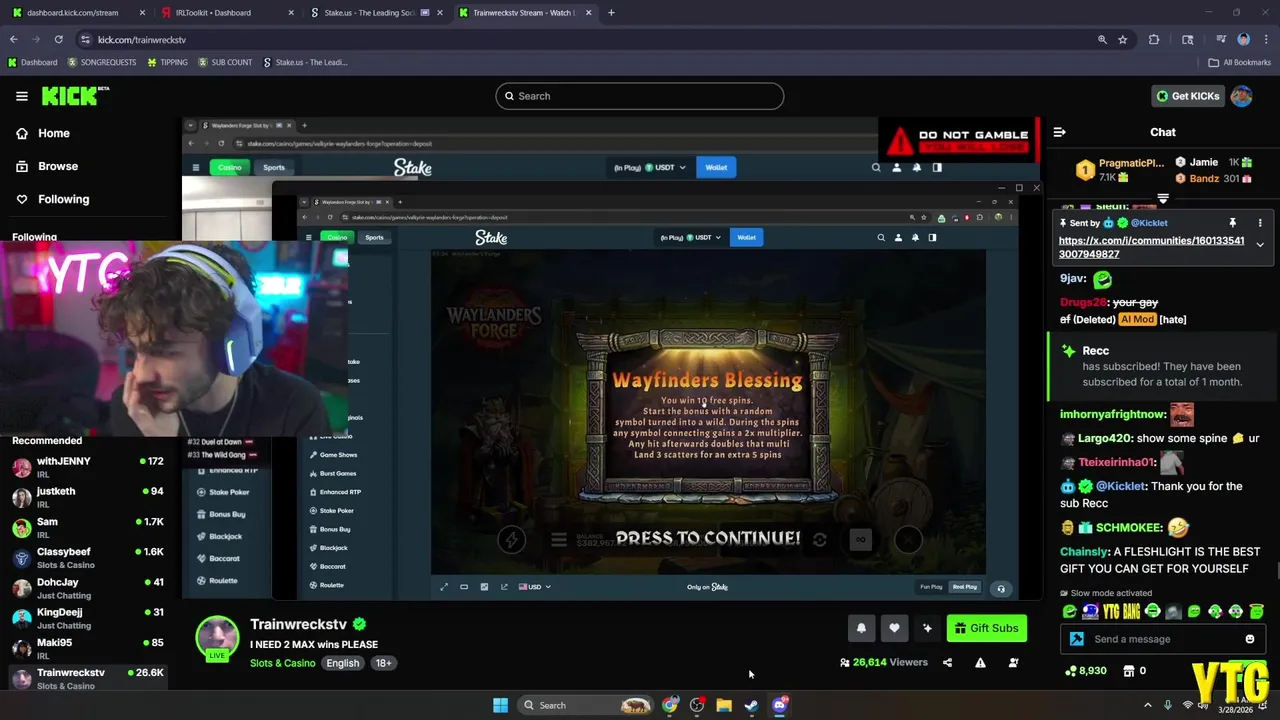Open withJENNY recommended channel
The height and width of the screenshot is (720, 1280).
(x=87, y=467)
